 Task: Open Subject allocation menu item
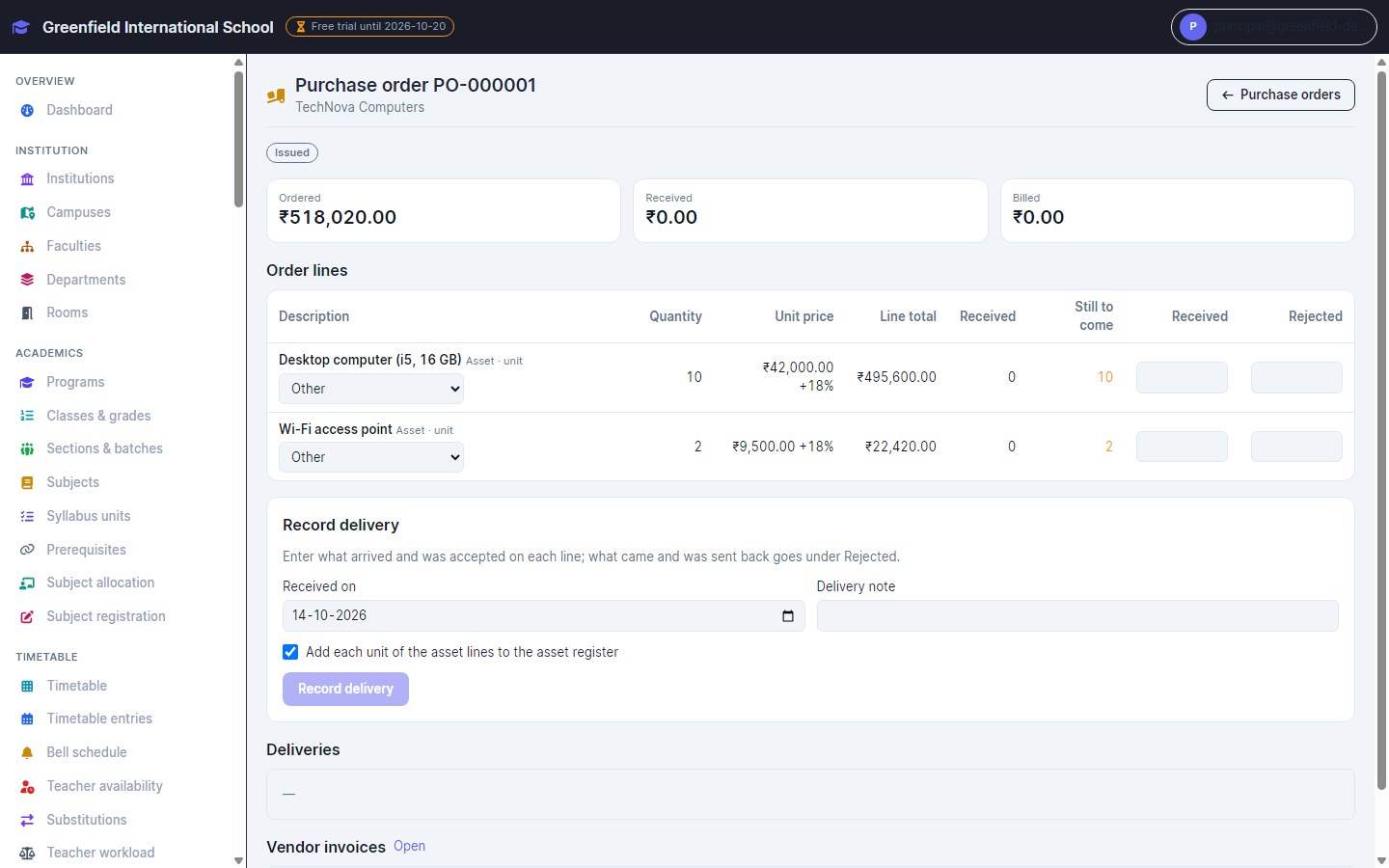click(100, 583)
